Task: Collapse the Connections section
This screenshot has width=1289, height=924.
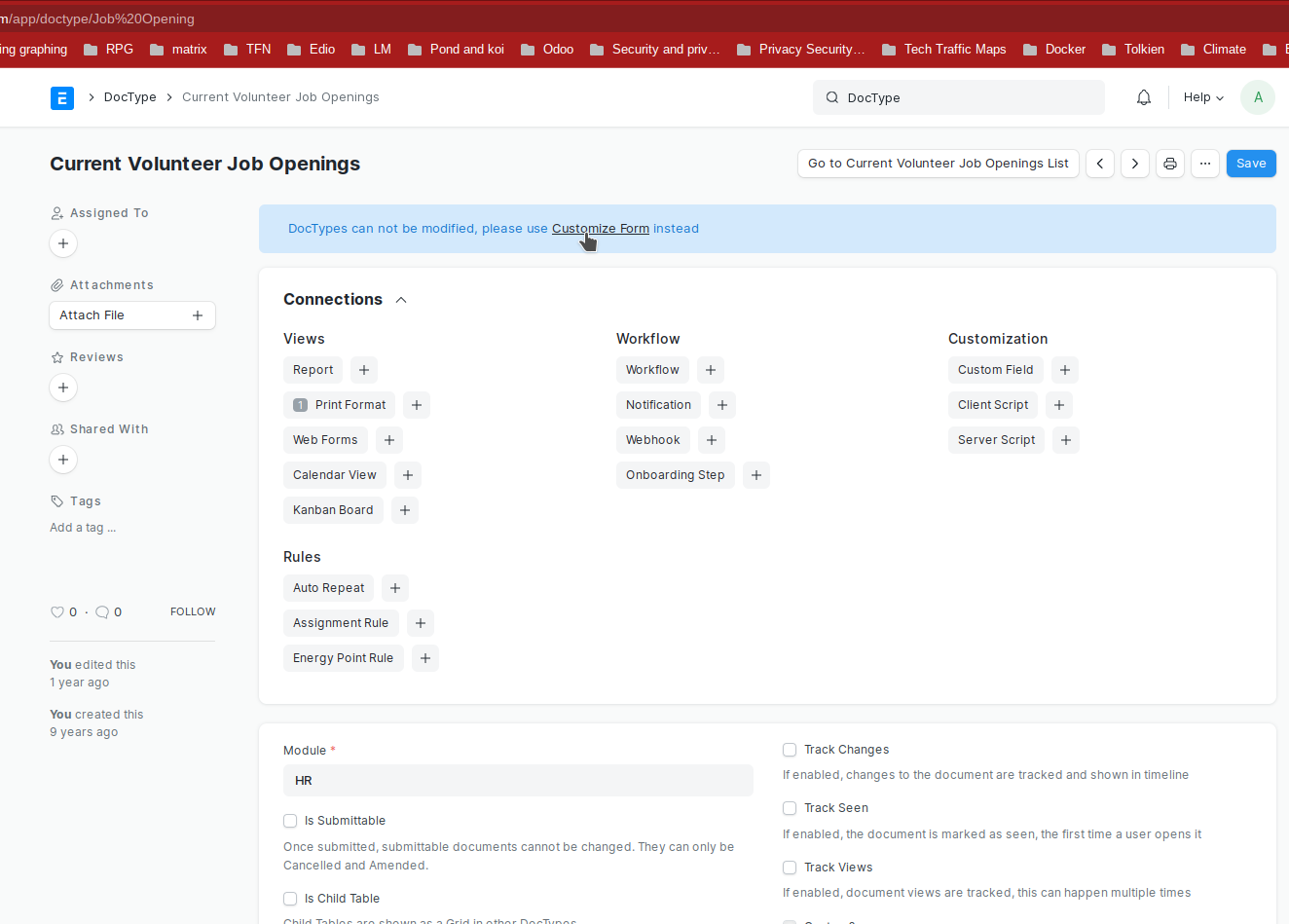Action: [x=401, y=300]
